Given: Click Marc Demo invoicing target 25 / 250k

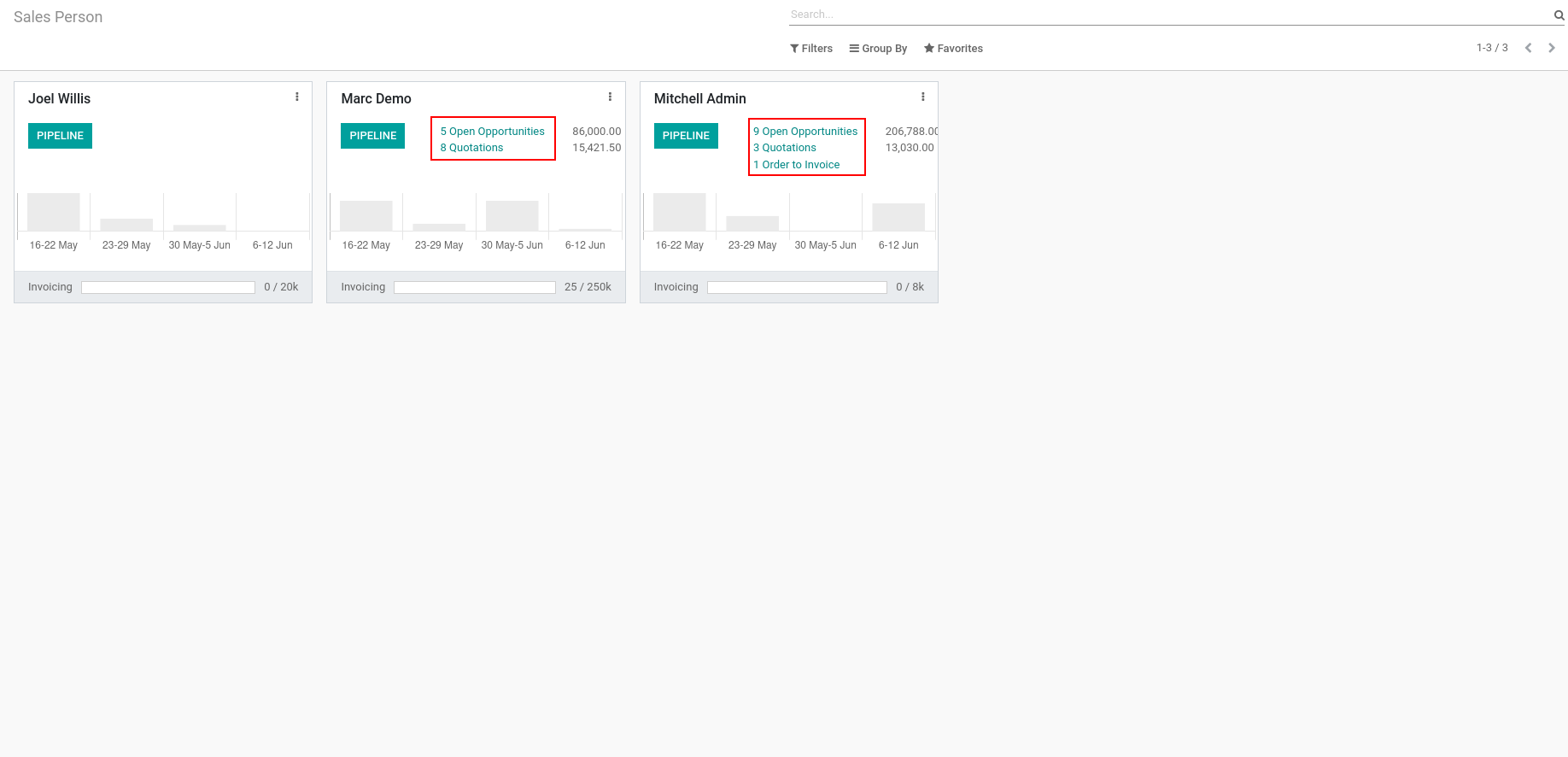Looking at the screenshot, I should (588, 287).
